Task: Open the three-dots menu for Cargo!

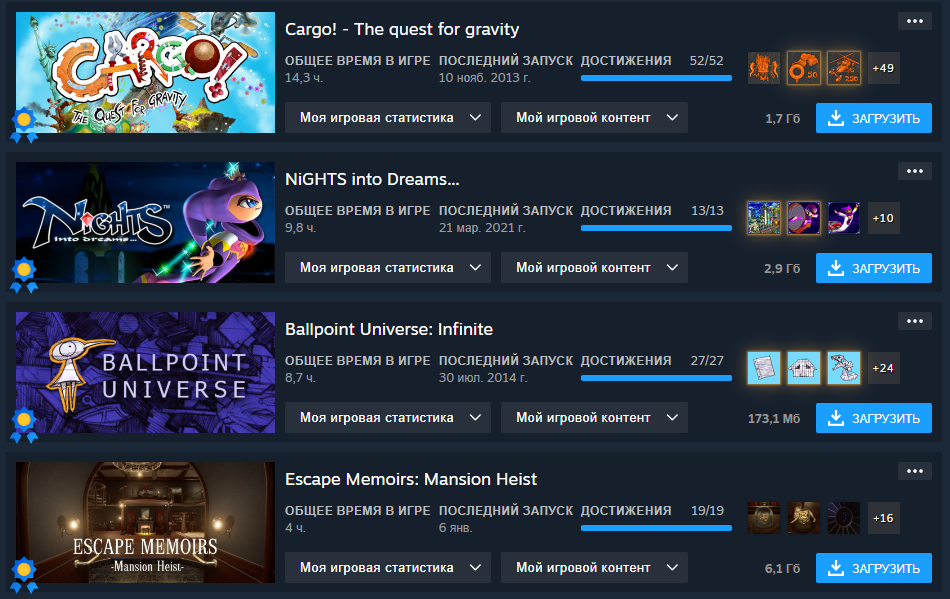Action: pyautogui.click(x=914, y=21)
